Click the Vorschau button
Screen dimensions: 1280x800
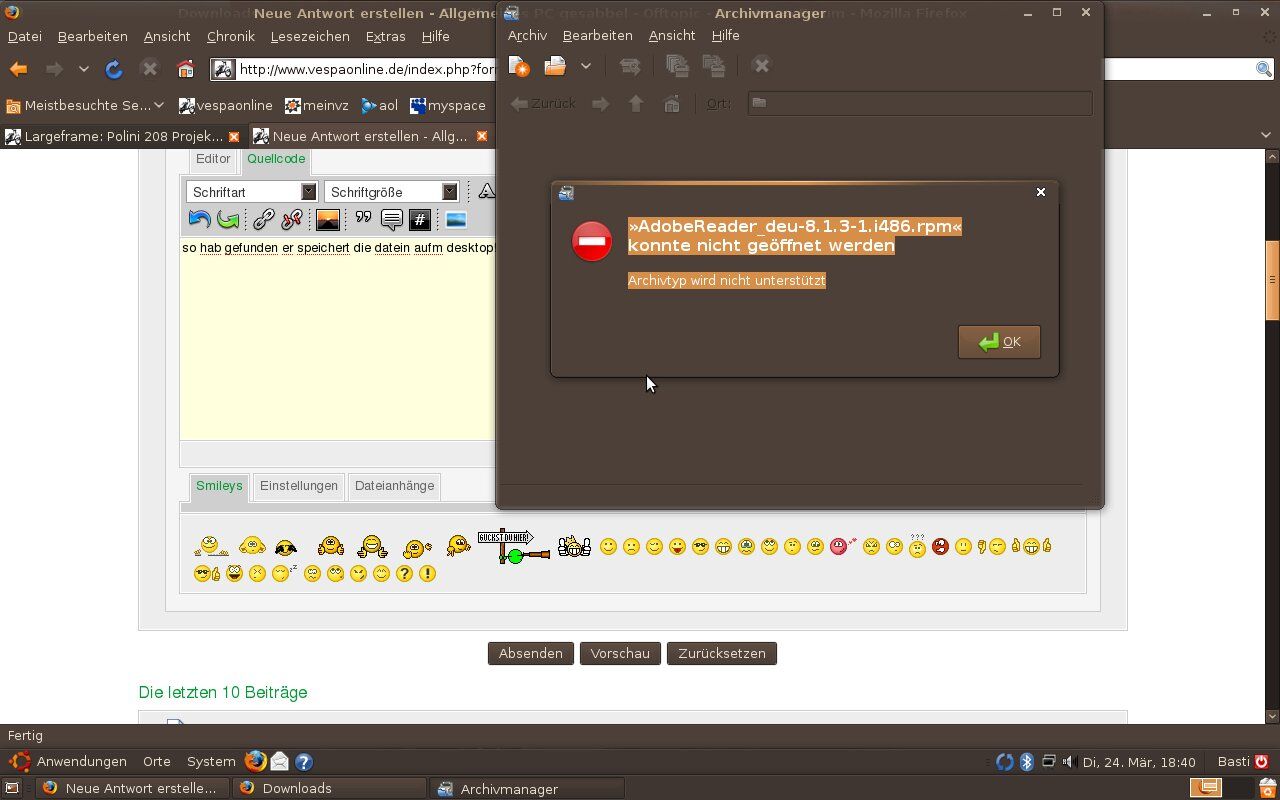point(620,653)
